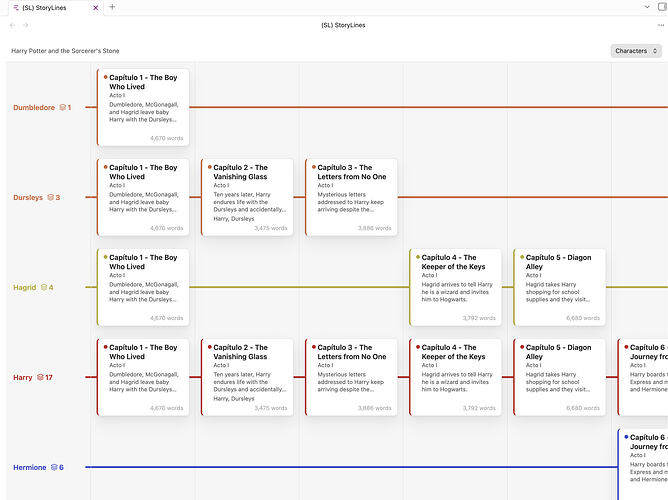668x500 pixels.
Task: Open the Characters dropdown
Action: [x=636, y=51]
